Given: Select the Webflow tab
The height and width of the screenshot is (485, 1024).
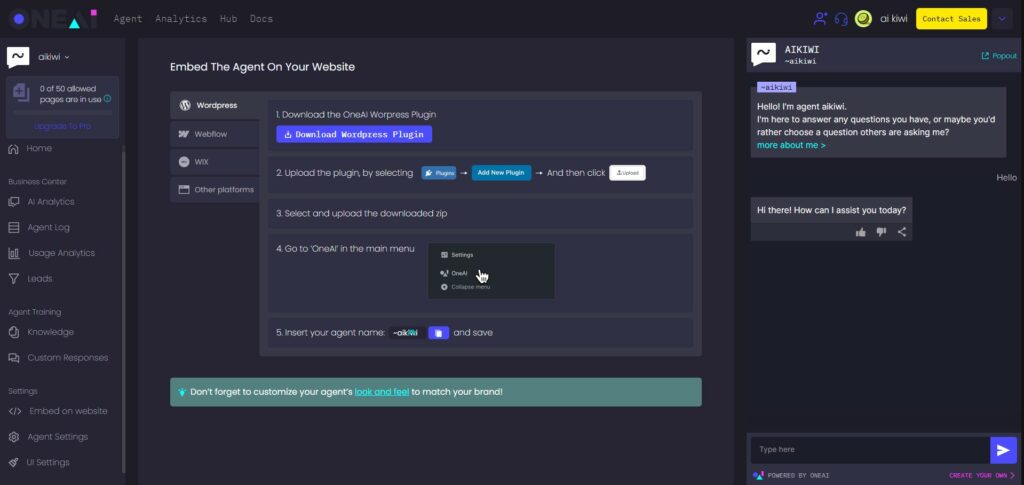Looking at the screenshot, I should (x=215, y=134).
